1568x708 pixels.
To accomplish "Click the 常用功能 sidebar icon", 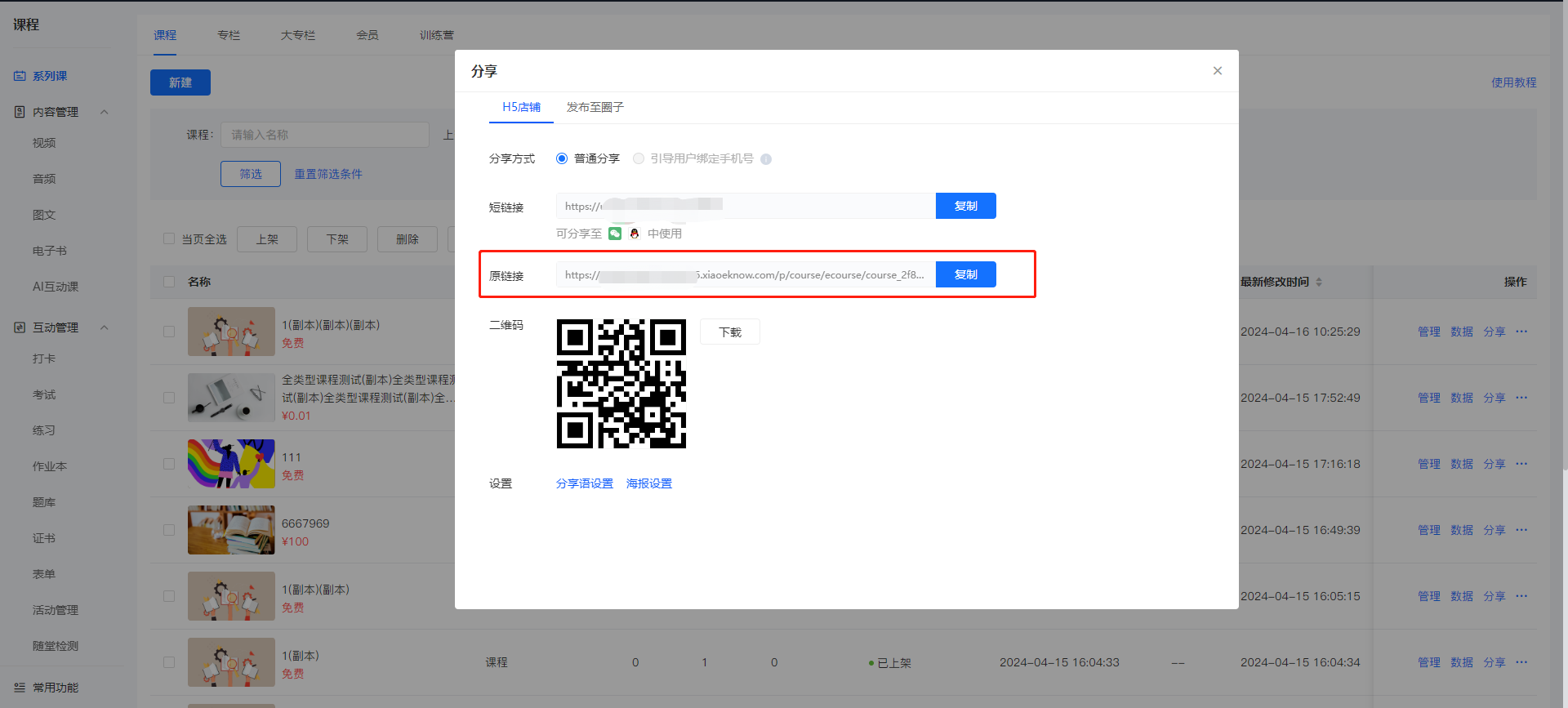I will click(x=20, y=688).
